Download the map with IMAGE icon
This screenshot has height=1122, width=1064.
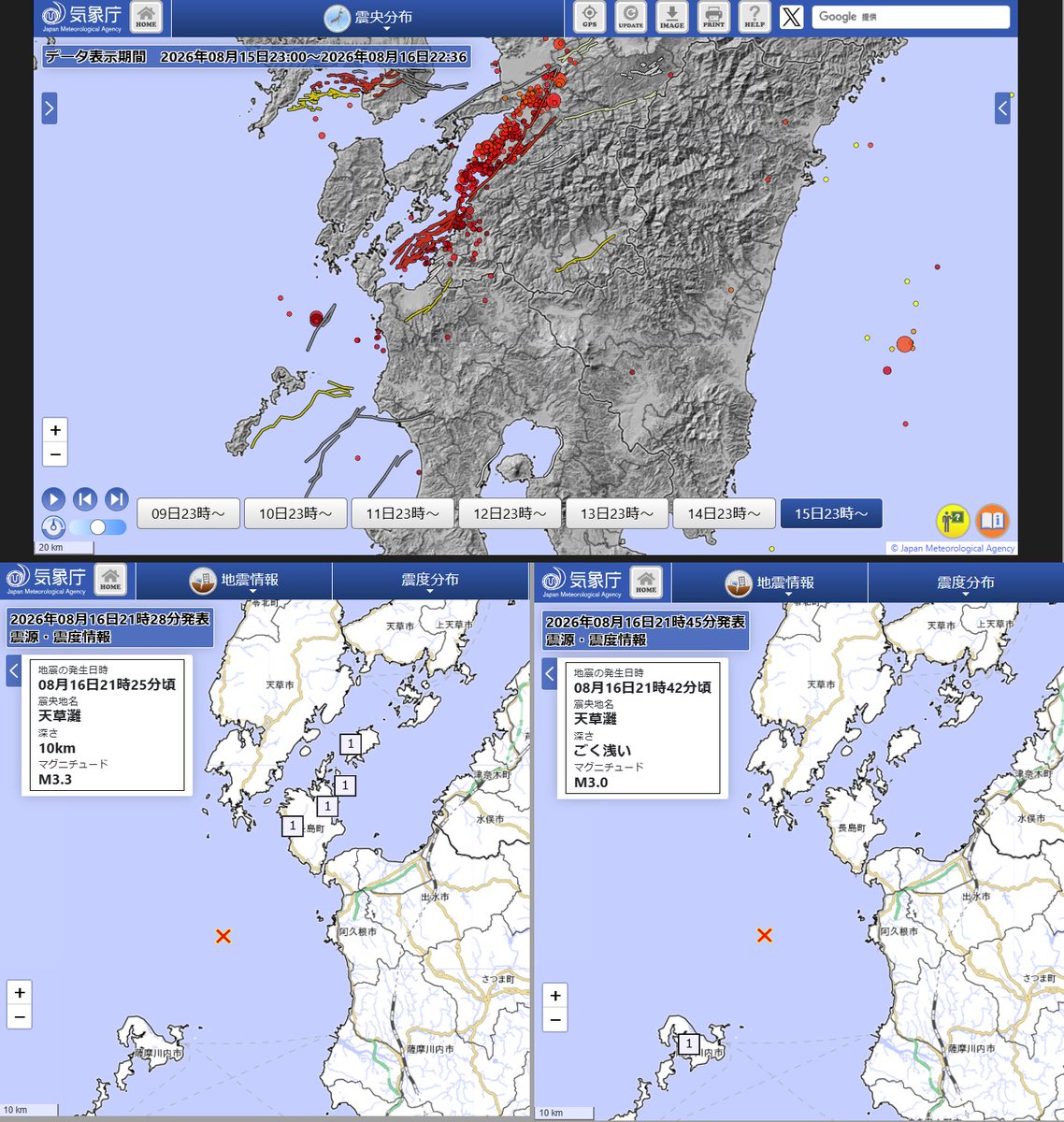pyautogui.click(x=672, y=17)
